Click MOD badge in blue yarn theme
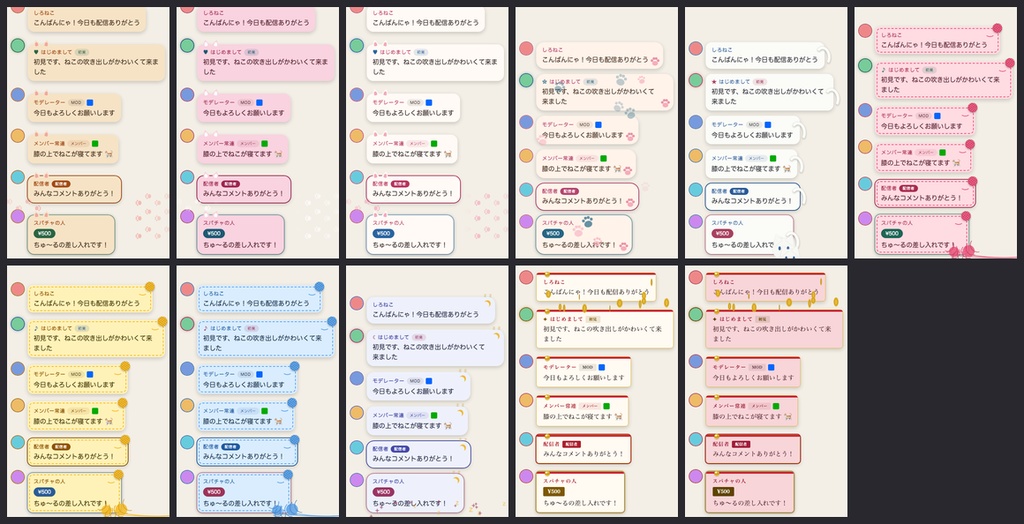Image resolution: width=1024 pixels, height=524 pixels. coord(246,374)
